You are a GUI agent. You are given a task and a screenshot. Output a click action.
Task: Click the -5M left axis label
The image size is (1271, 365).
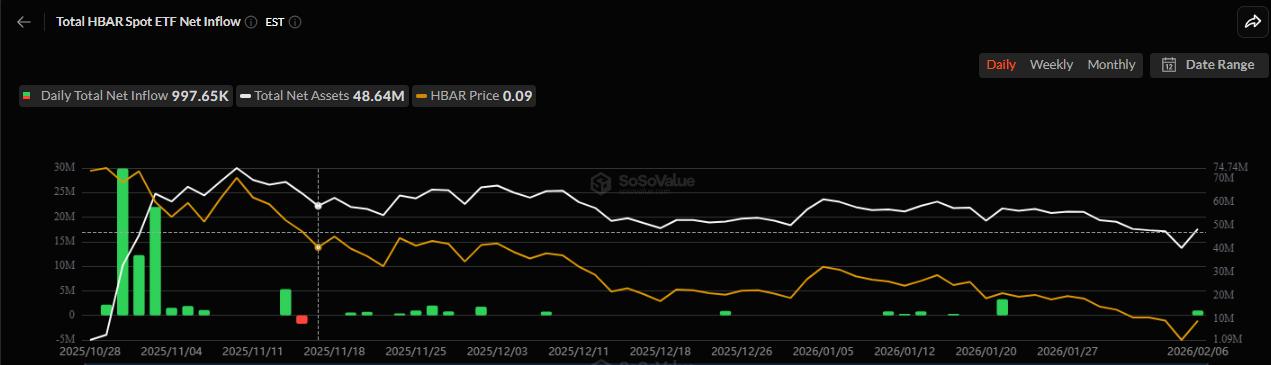click(x=65, y=339)
